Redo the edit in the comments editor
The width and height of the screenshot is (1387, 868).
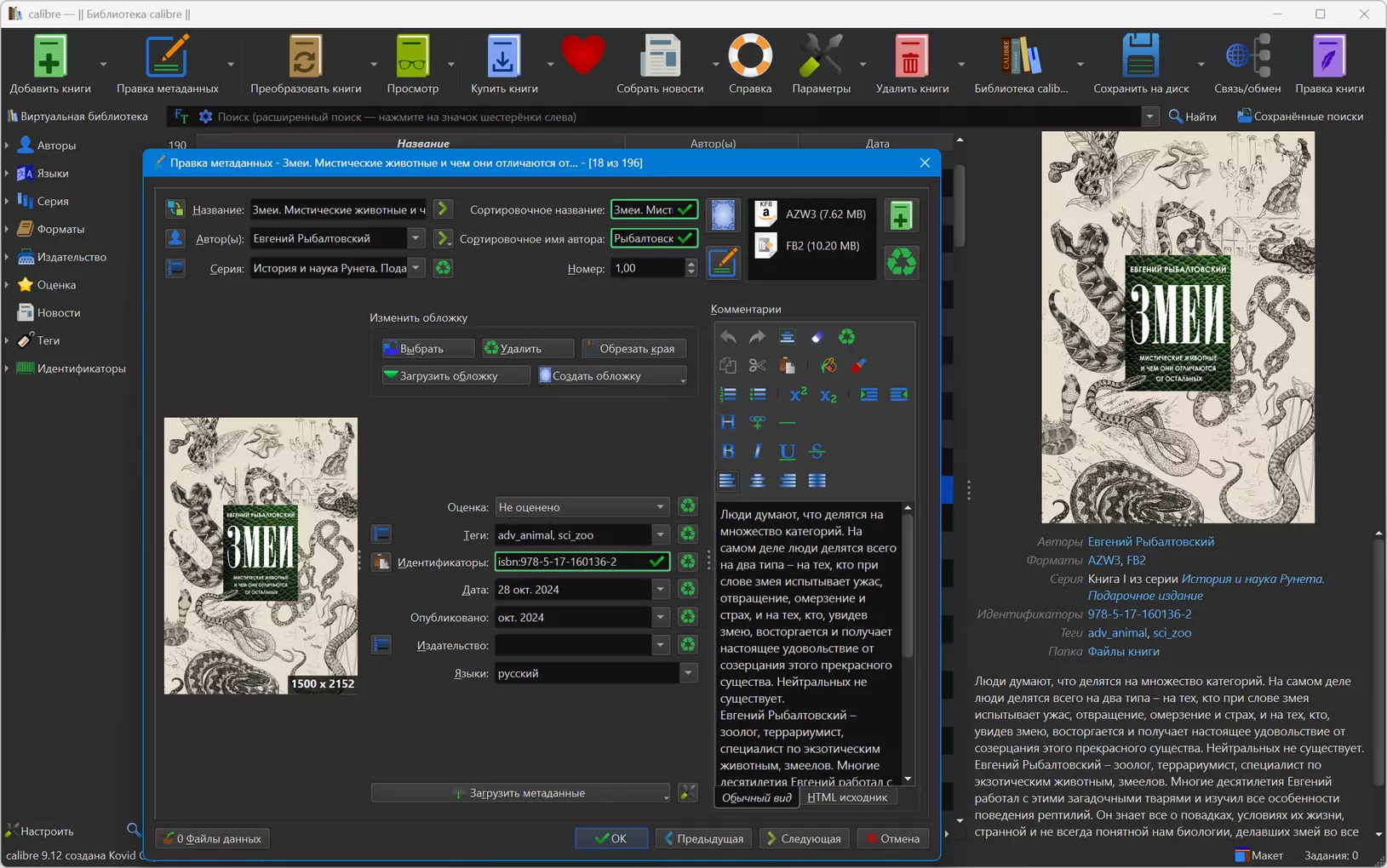757,337
